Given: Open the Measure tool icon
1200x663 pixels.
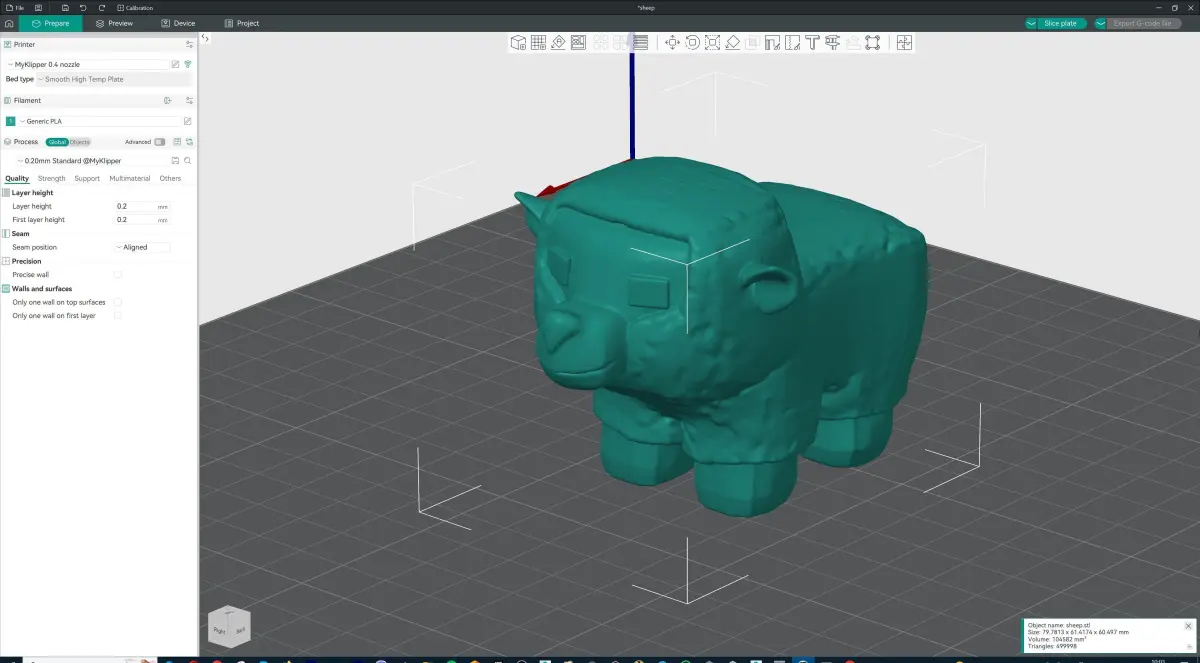Looking at the screenshot, I should pos(831,43).
